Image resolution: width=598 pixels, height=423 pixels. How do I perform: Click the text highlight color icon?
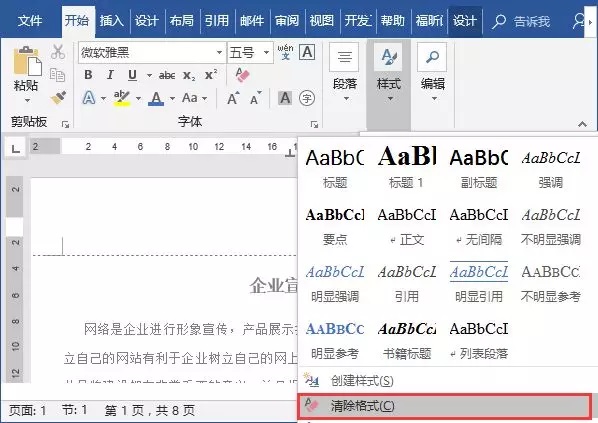(122, 98)
